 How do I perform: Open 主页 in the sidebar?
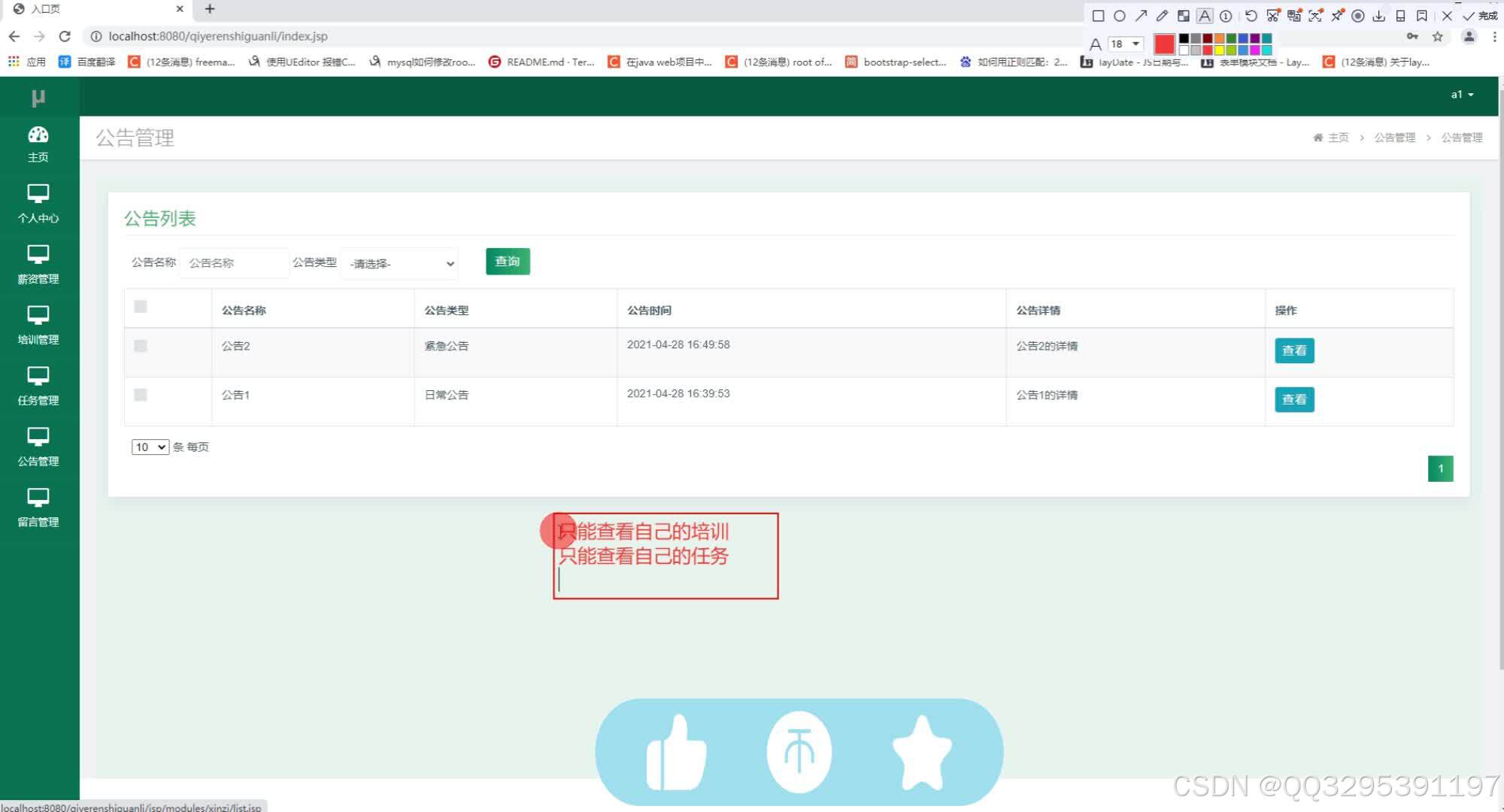pos(38,144)
